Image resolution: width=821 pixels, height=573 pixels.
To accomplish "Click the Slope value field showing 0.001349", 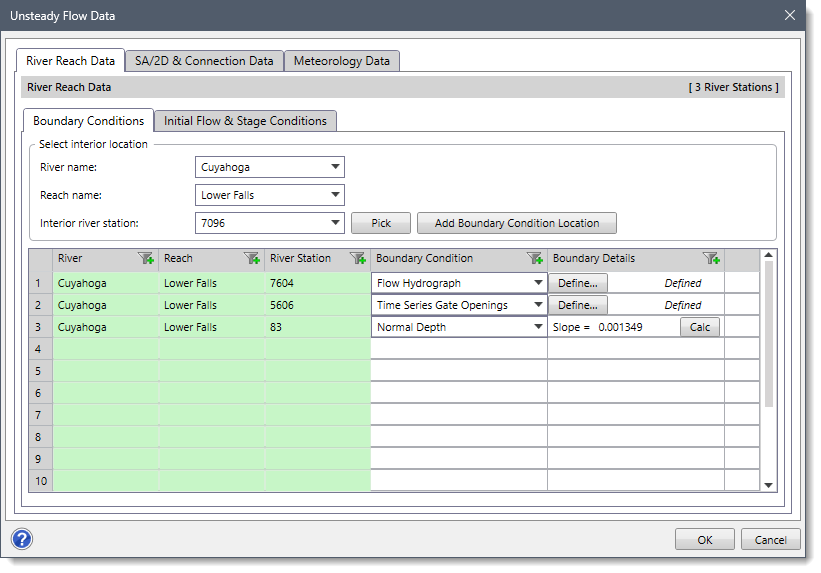I will (x=620, y=327).
